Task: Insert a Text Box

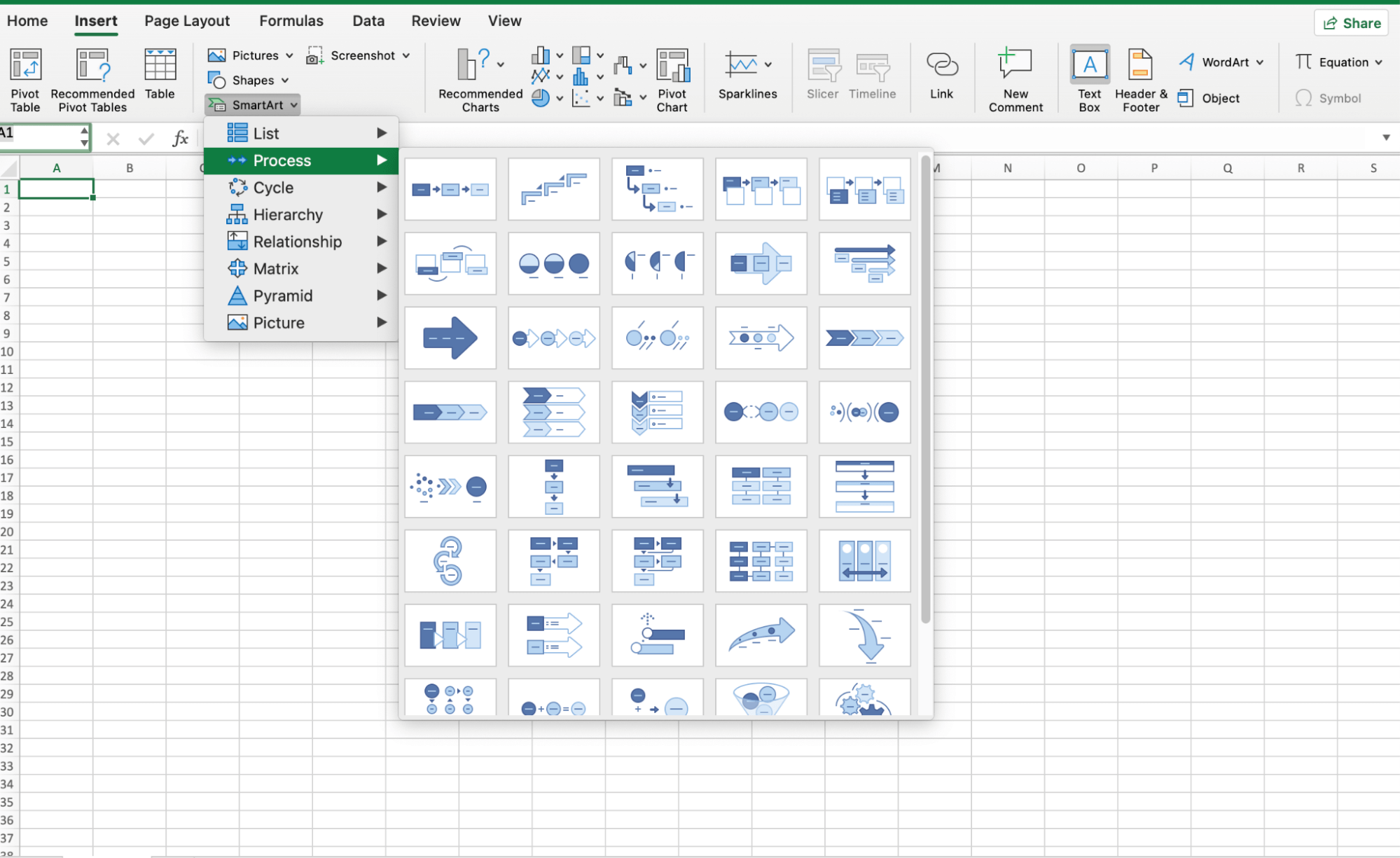Action: [1089, 78]
